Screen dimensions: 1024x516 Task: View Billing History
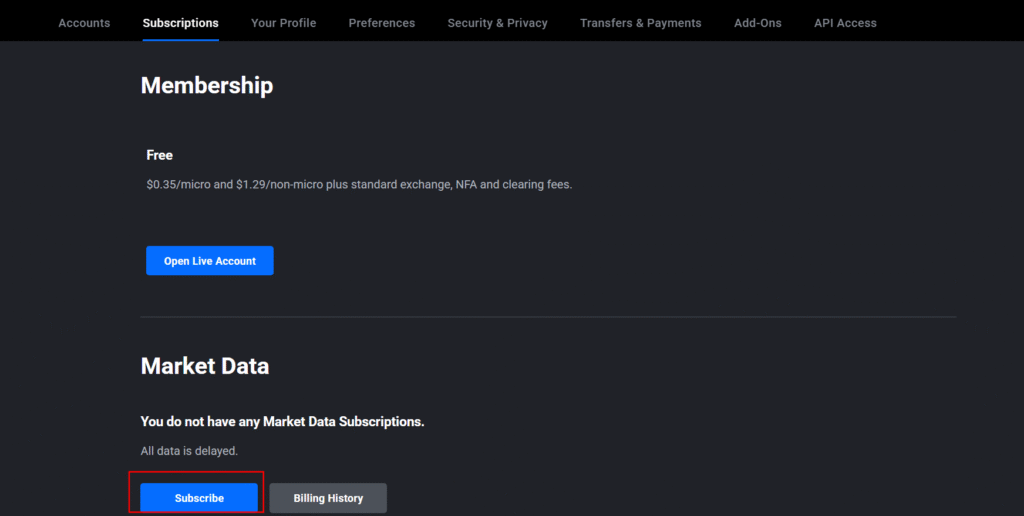coord(328,498)
